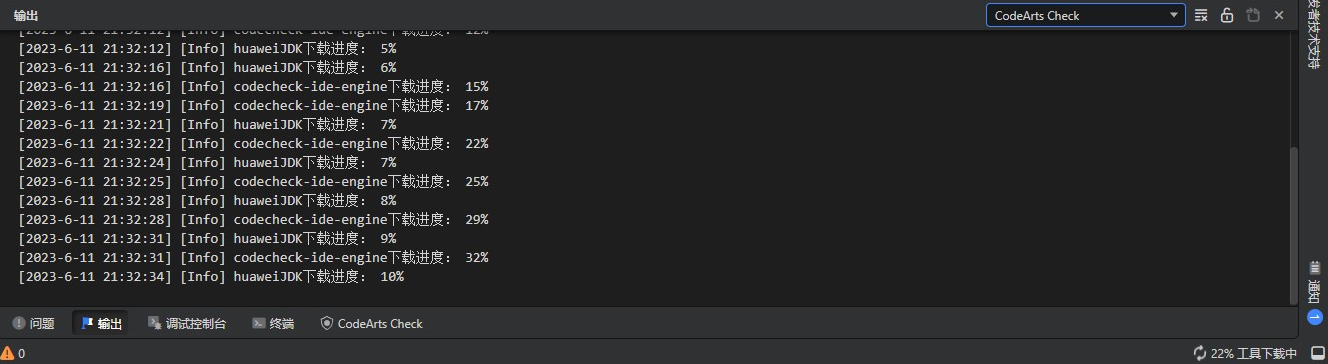Select the 输出 tab
The height and width of the screenshot is (364, 1328).
(x=101, y=323)
